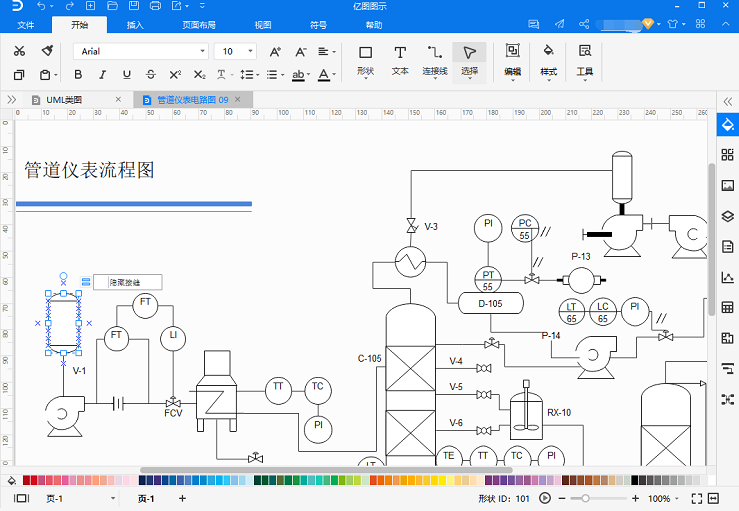Zoom in with the plus button
This screenshot has height=511, width=739.
635,498
